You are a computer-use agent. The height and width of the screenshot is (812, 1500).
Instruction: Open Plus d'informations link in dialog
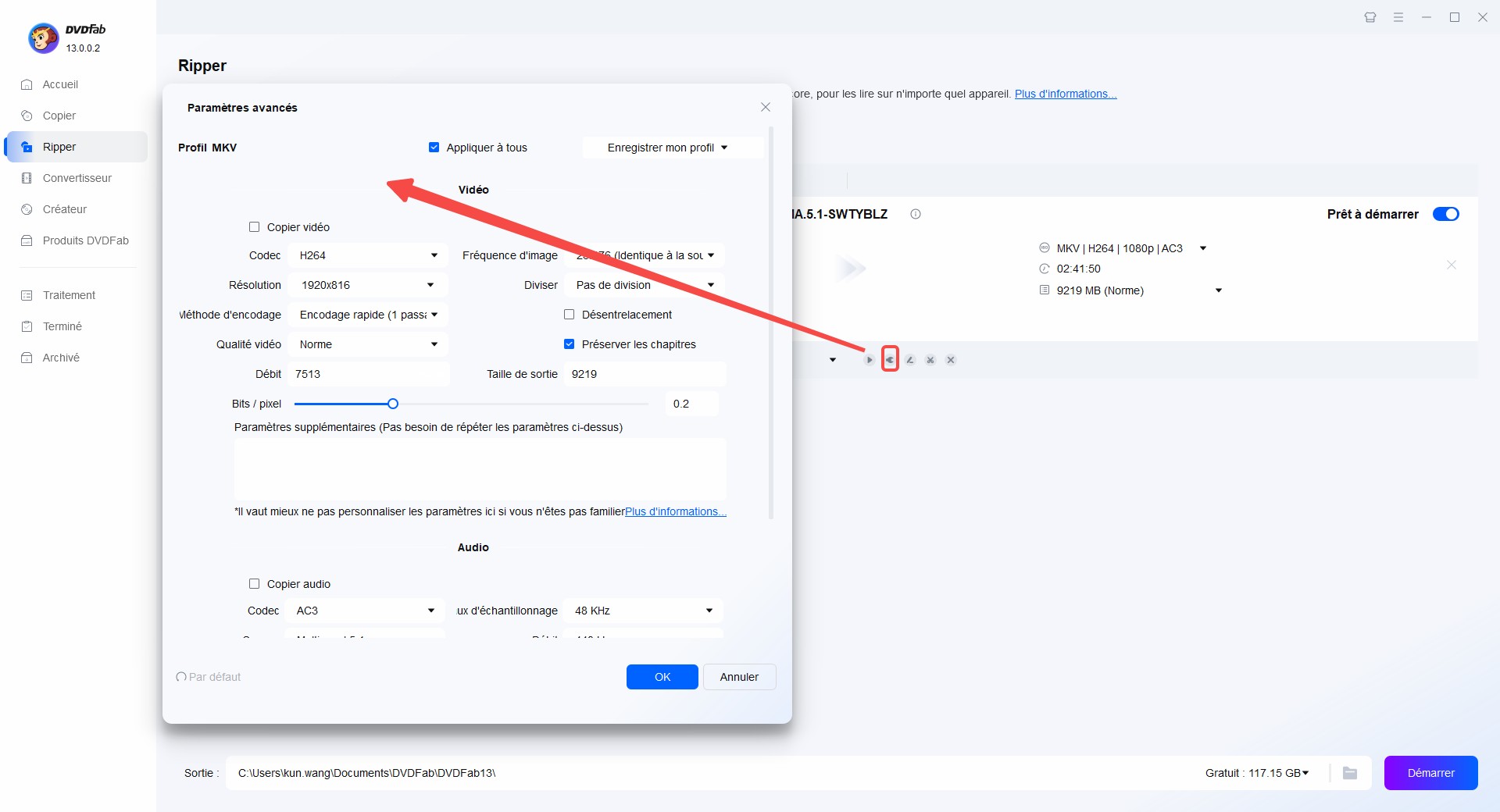(676, 511)
